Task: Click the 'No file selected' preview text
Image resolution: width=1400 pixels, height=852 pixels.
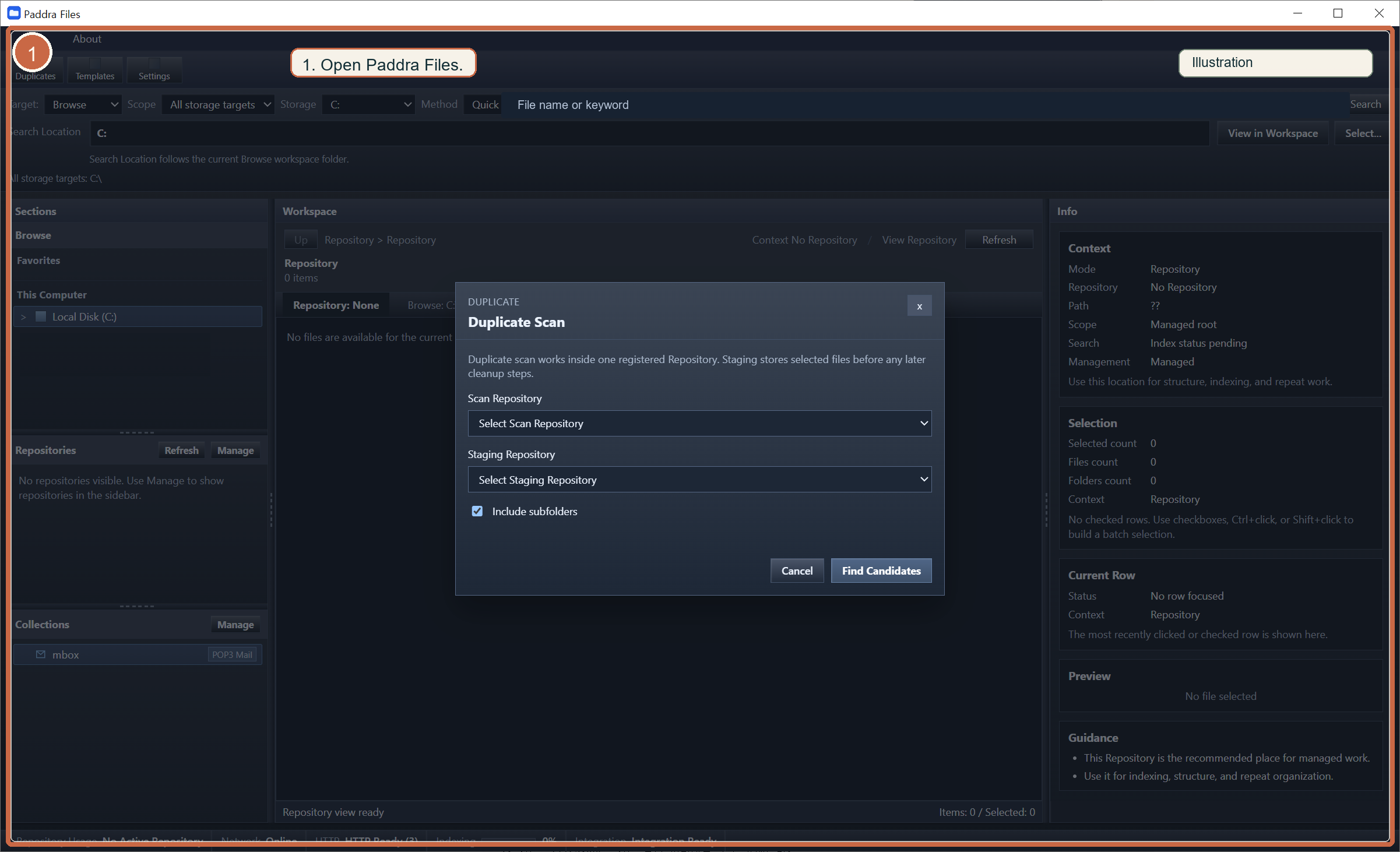Action: pyautogui.click(x=1220, y=696)
